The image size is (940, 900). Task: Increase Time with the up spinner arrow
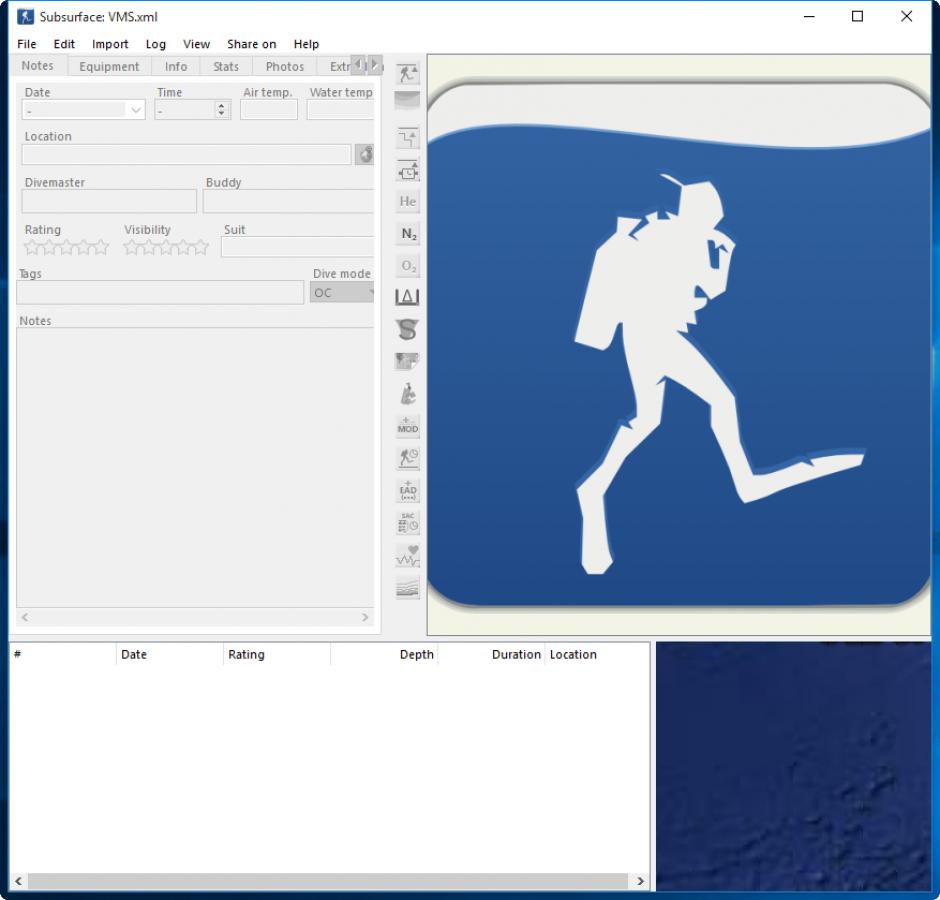pyautogui.click(x=221, y=106)
